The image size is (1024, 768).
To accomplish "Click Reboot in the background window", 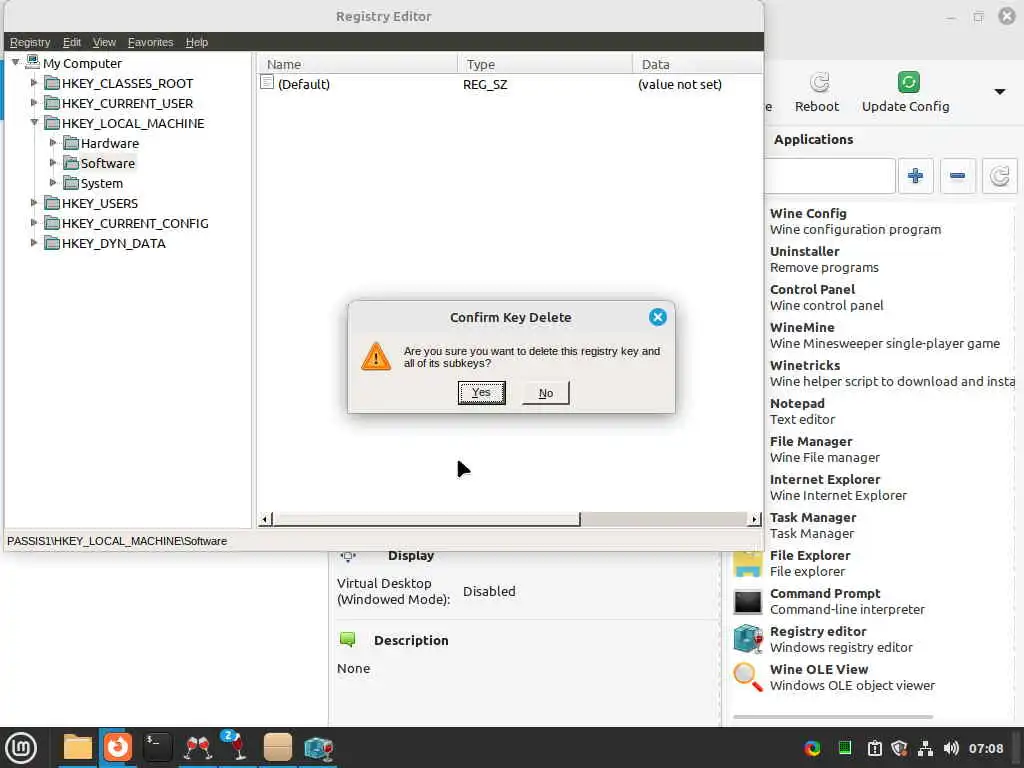I will coord(817,92).
